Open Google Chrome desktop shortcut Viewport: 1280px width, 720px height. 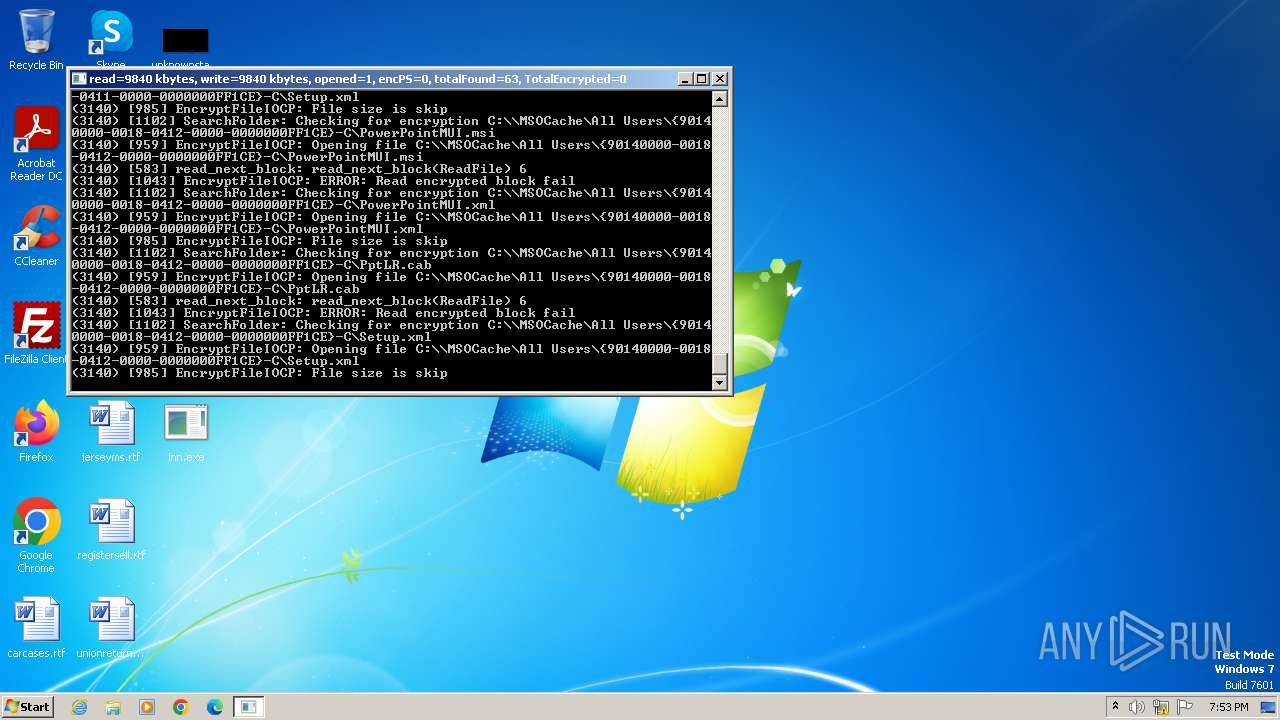(36, 535)
